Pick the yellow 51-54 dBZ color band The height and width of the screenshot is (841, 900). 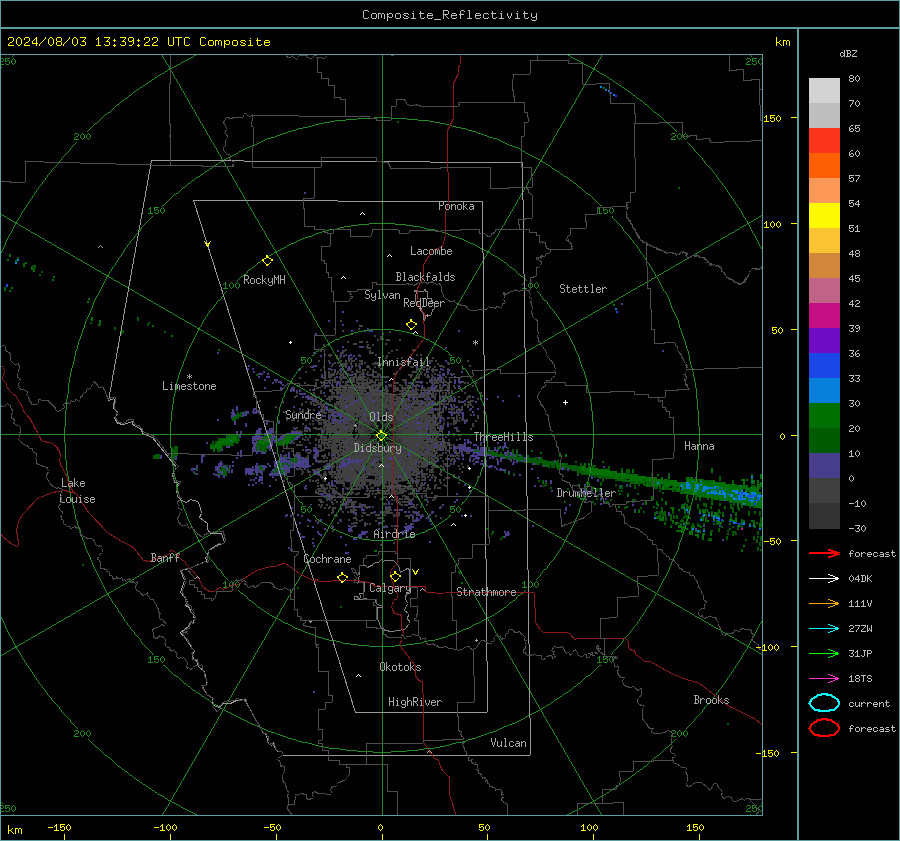coord(824,215)
